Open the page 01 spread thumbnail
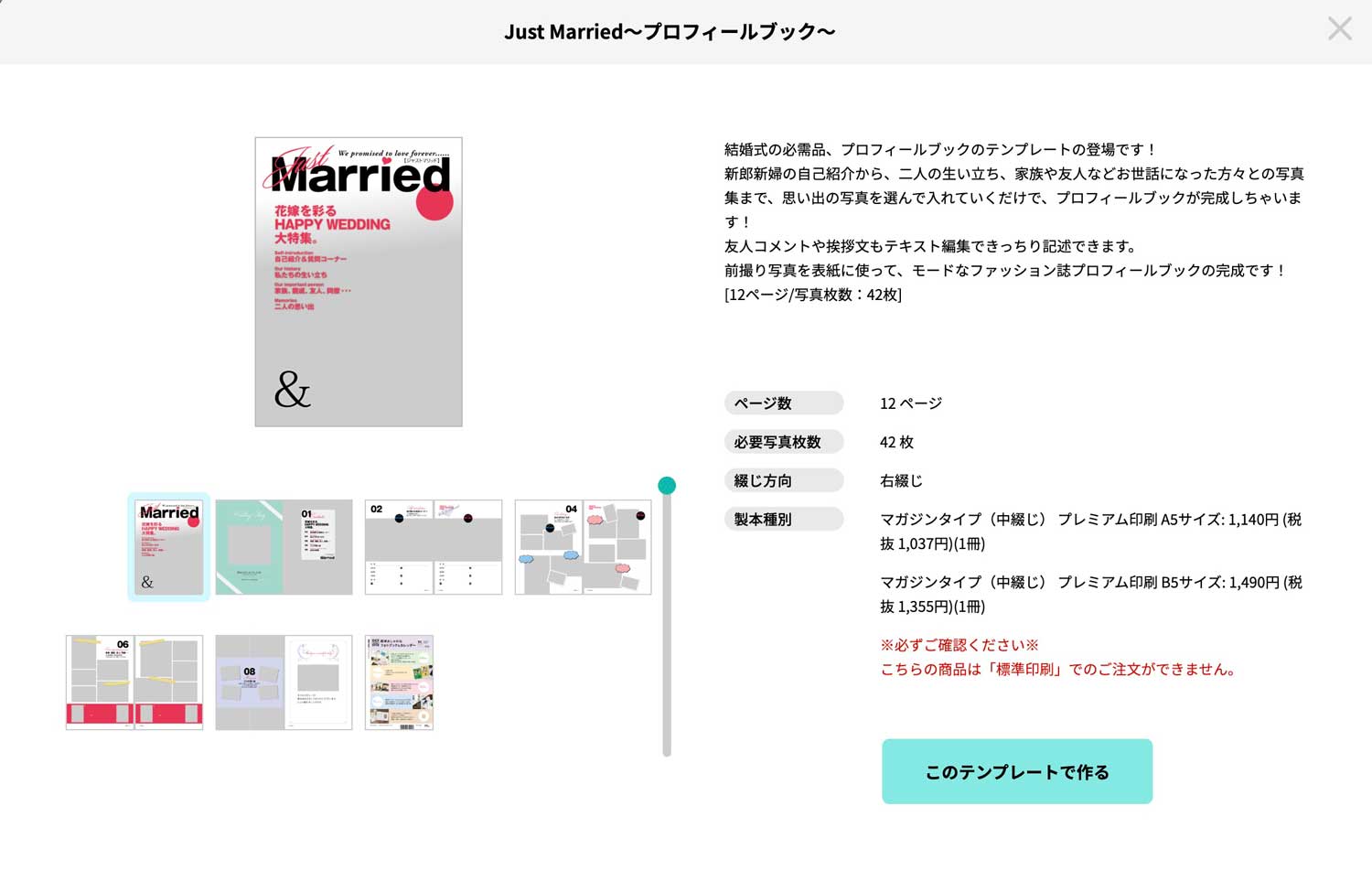 [x=284, y=547]
